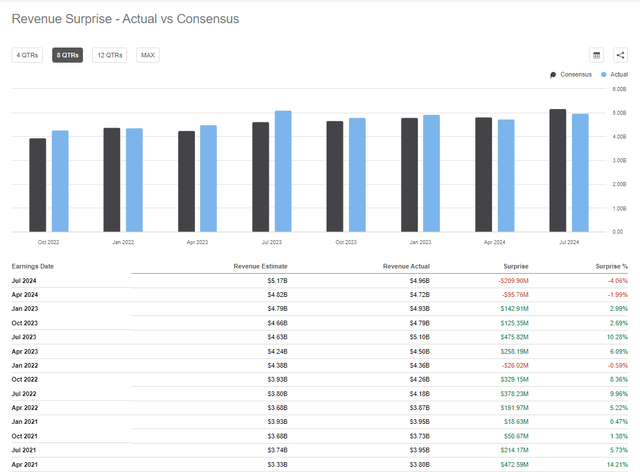Select the 8 QTRs range
This screenshot has width=640, height=472.
[67, 56]
